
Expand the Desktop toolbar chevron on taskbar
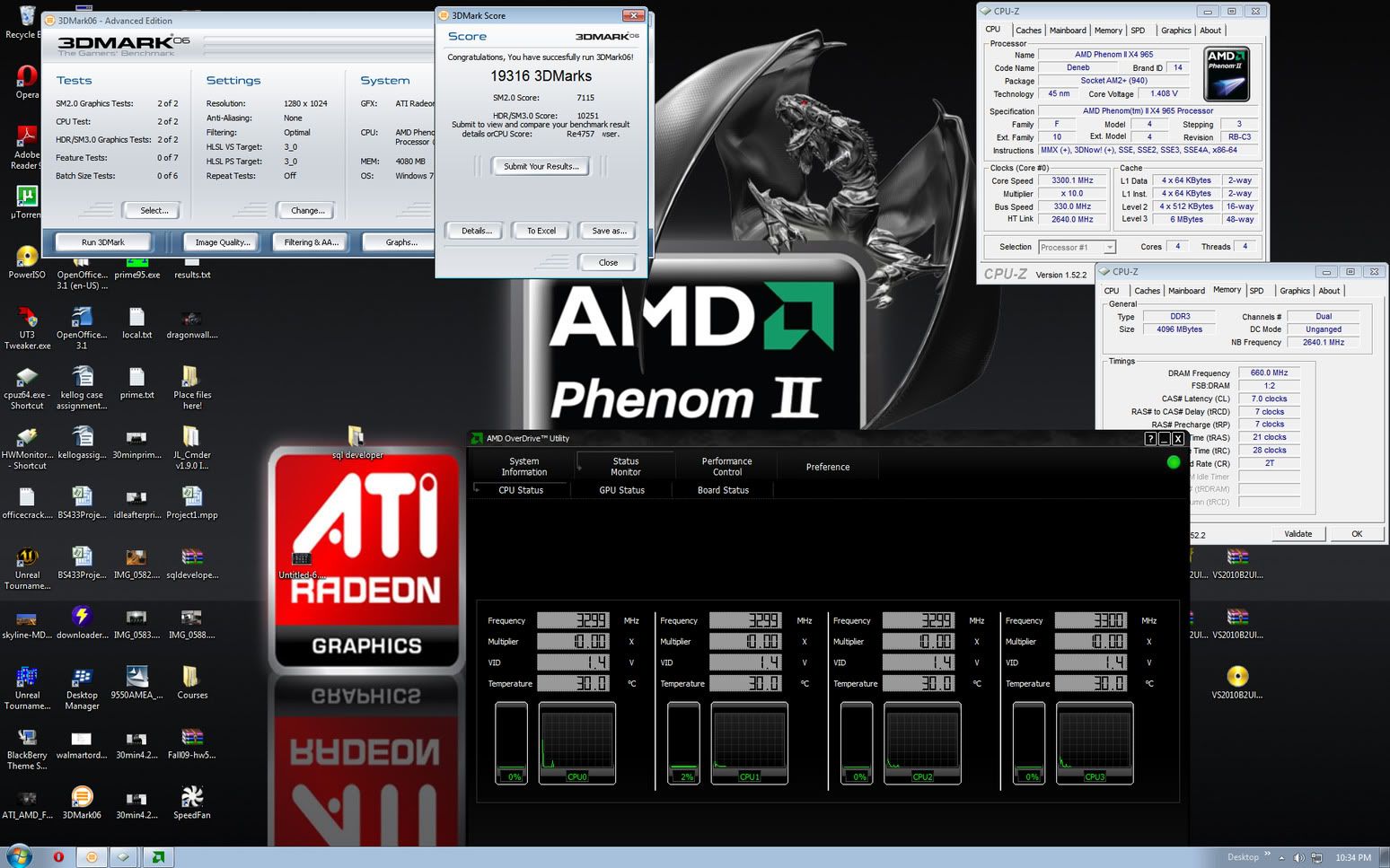click(1267, 855)
